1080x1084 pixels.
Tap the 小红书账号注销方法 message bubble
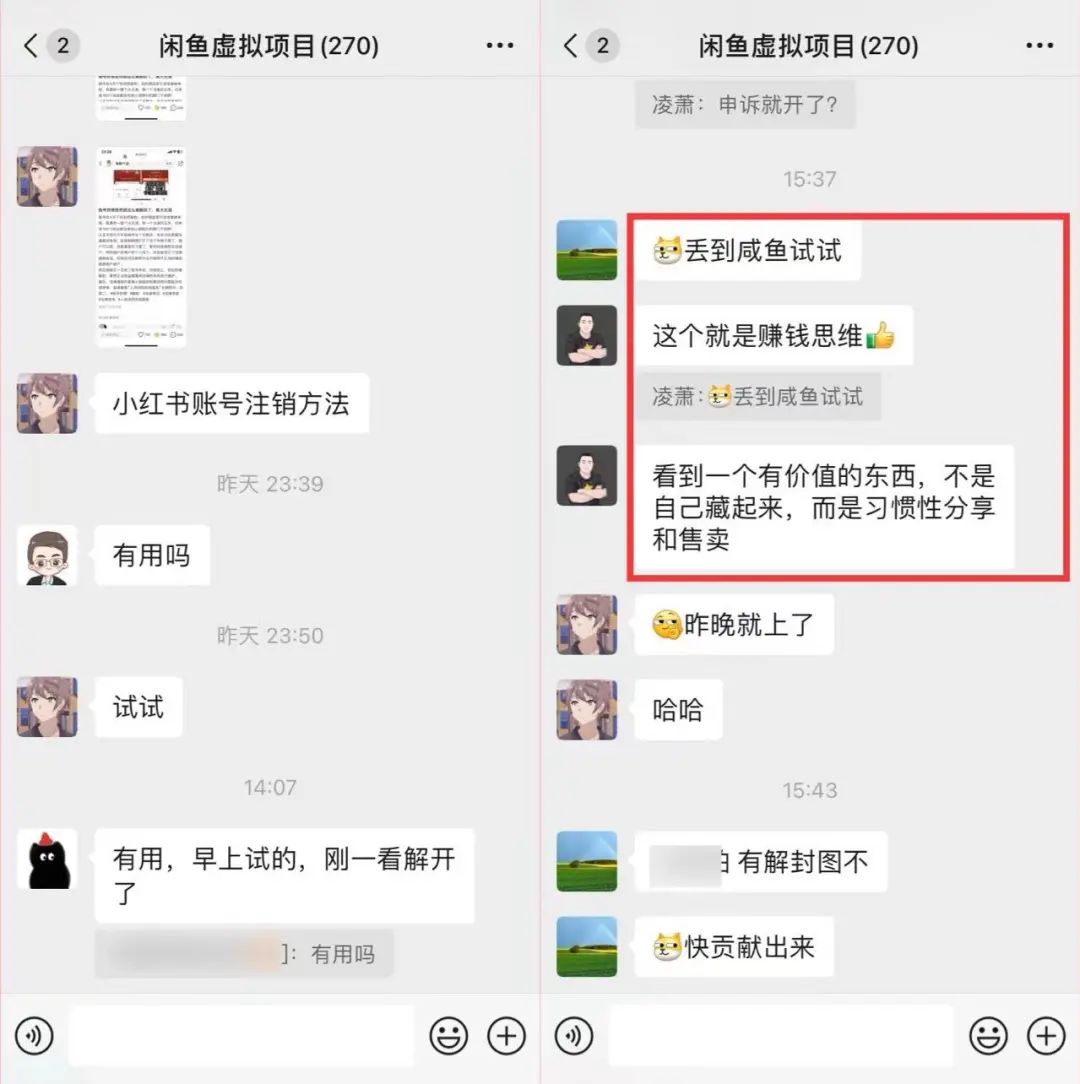[x=232, y=404]
